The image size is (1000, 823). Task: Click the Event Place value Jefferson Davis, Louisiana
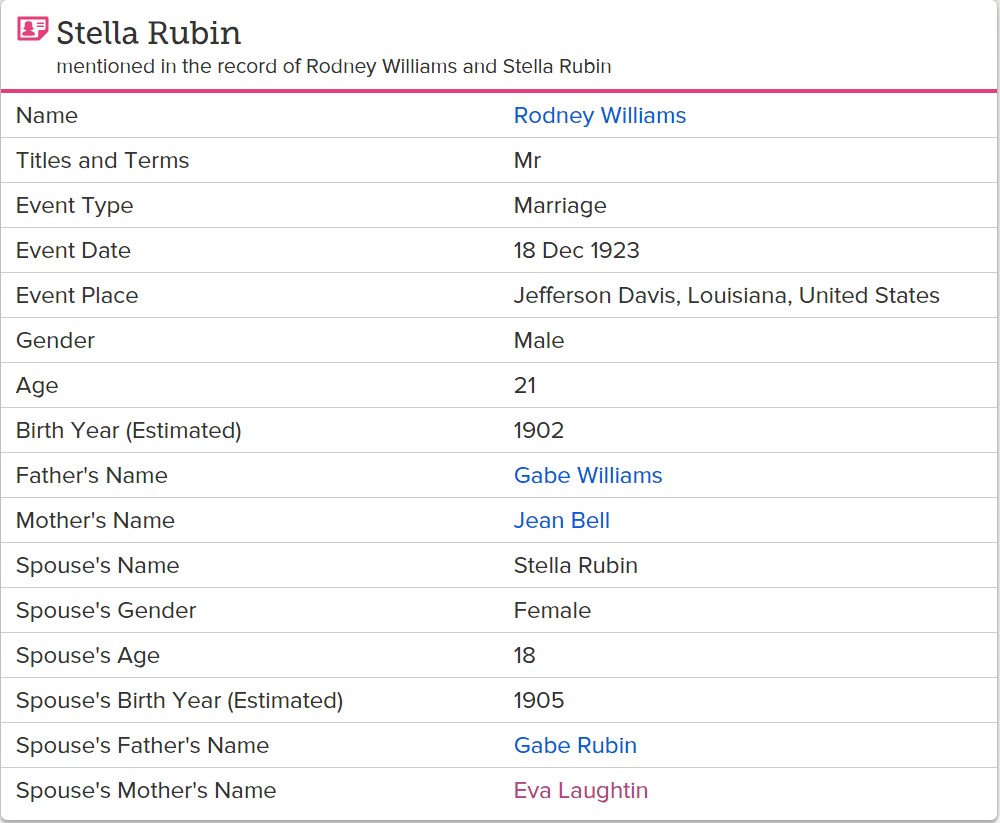tap(726, 295)
